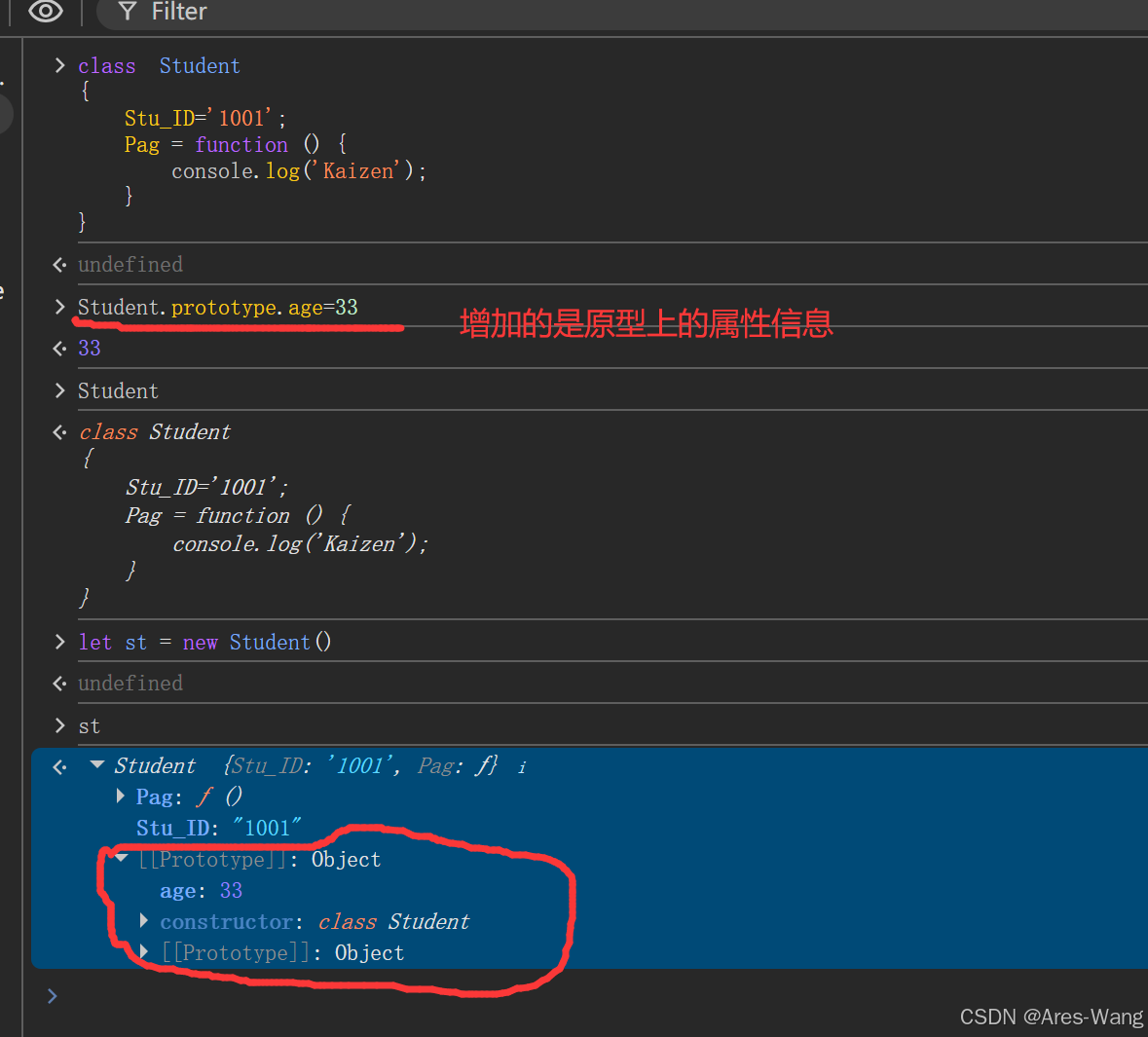The height and width of the screenshot is (1037, 1148).
Task: Click the Student {Stu_ID: '1001', Pag: ƒ} summary
Action: tap(306, 765)
